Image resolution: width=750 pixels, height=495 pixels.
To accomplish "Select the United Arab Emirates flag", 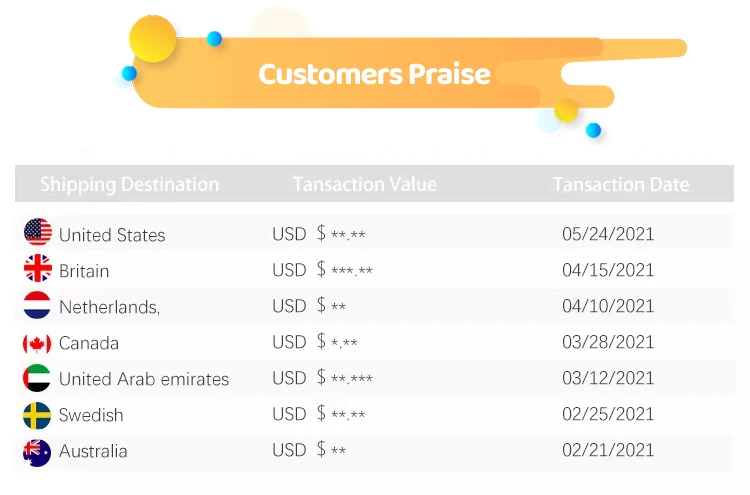I will 37,379.
